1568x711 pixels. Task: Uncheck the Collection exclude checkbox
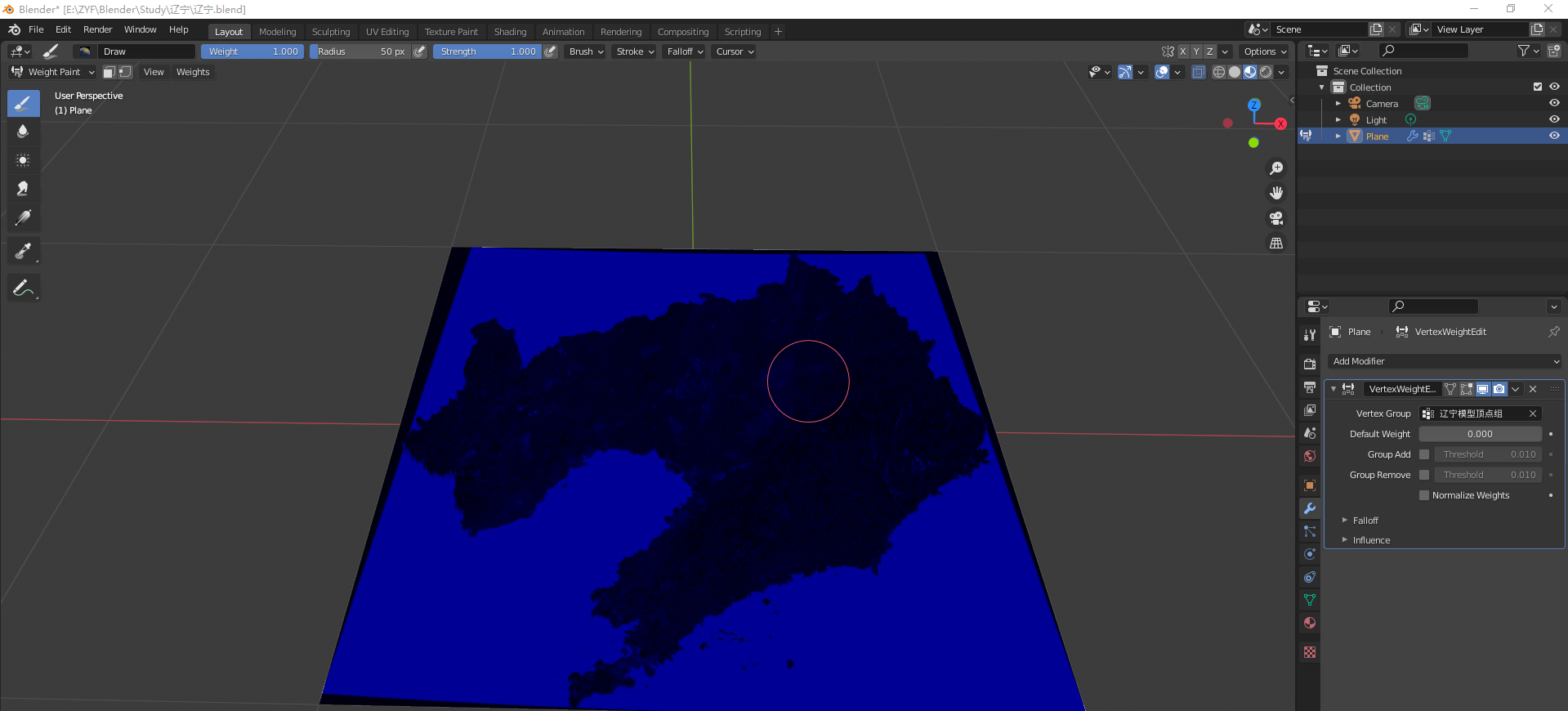[x=1538, y=87]
